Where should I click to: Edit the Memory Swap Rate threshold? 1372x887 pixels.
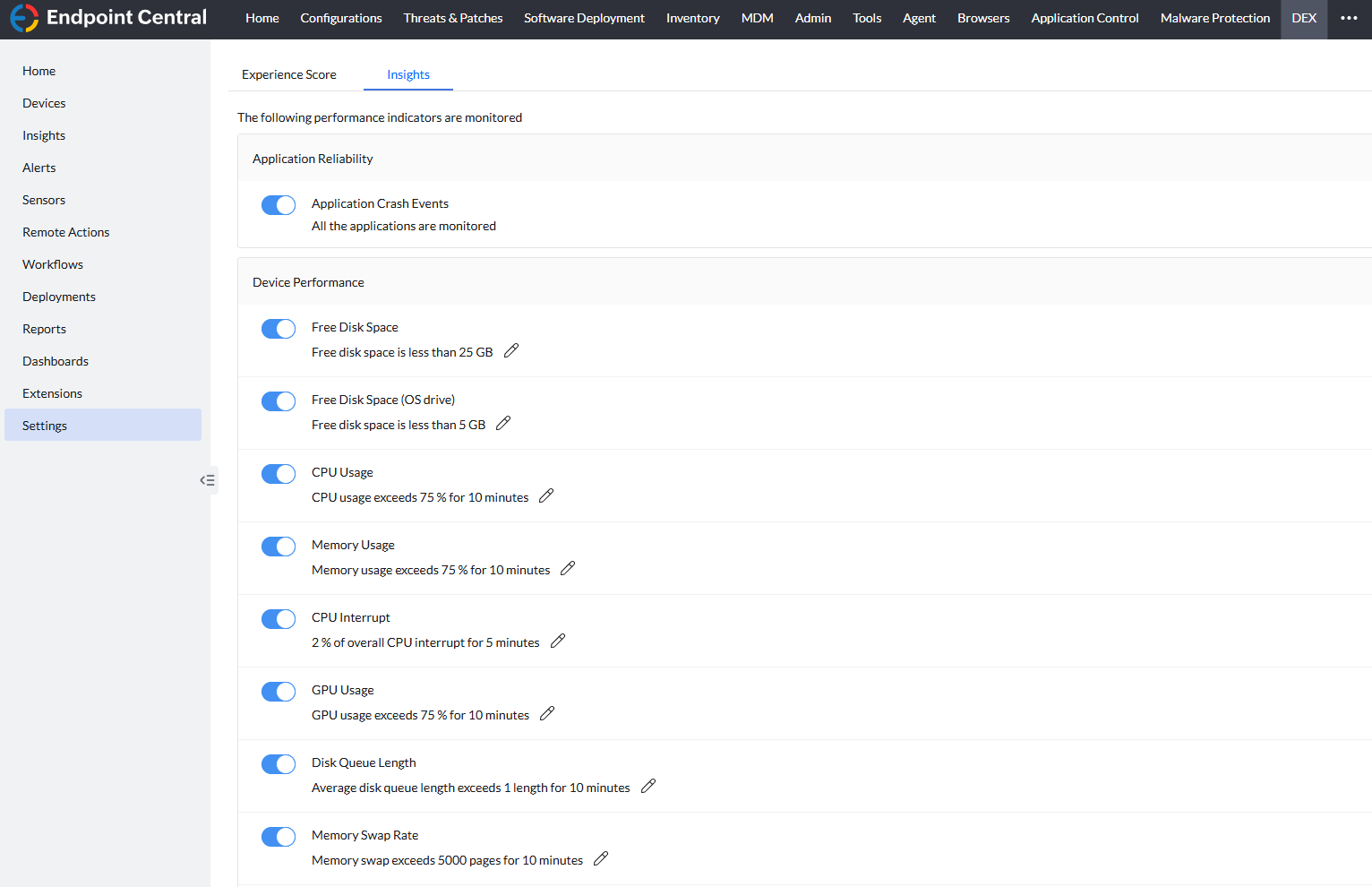coord(600,858)
